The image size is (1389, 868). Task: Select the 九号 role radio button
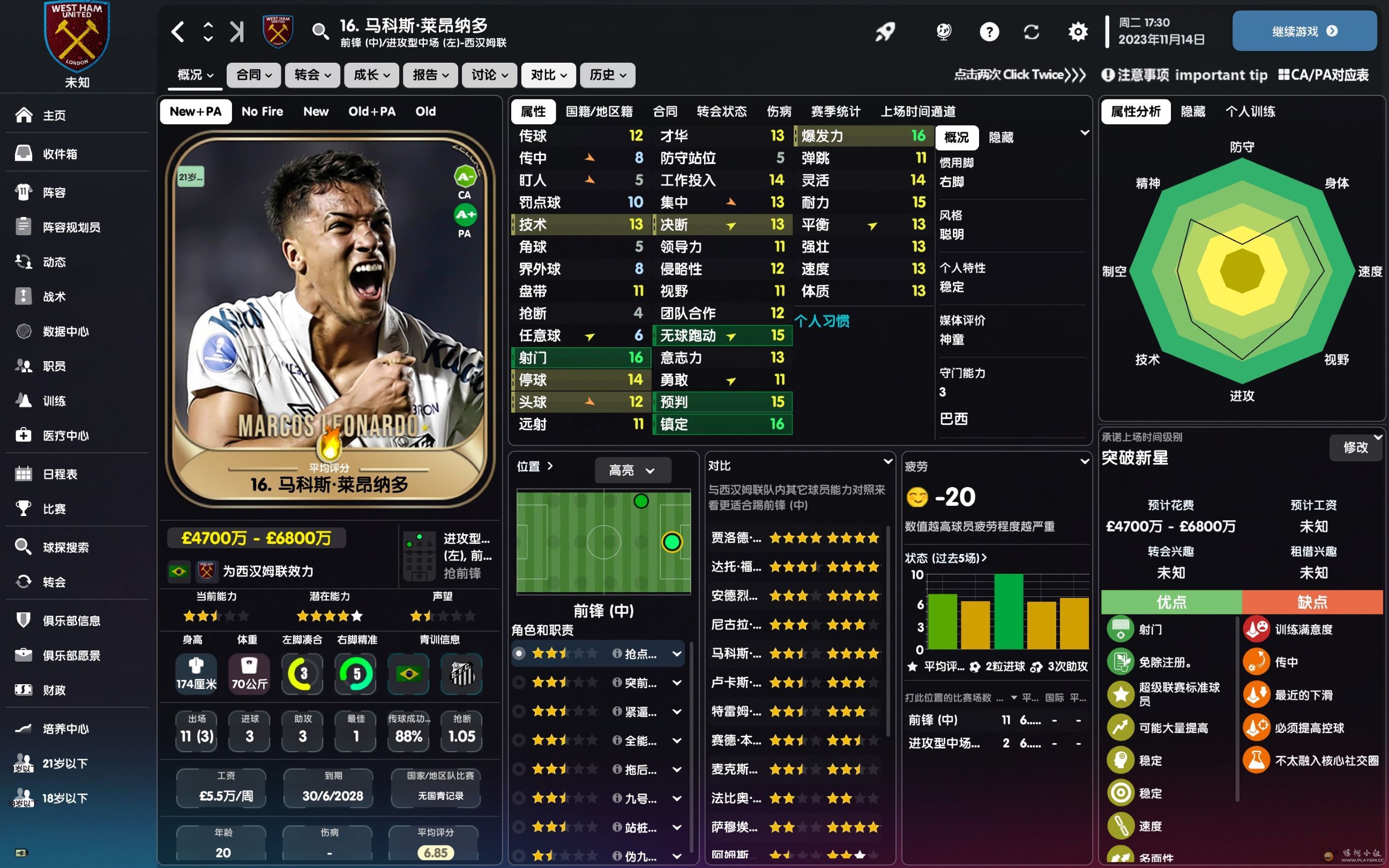(519, 798)
